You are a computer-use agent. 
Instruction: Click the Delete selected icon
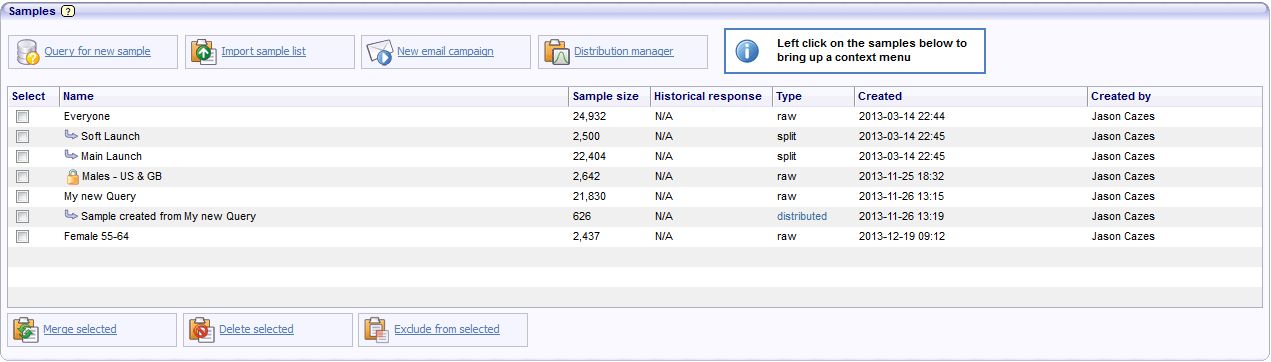click(204, 329)
